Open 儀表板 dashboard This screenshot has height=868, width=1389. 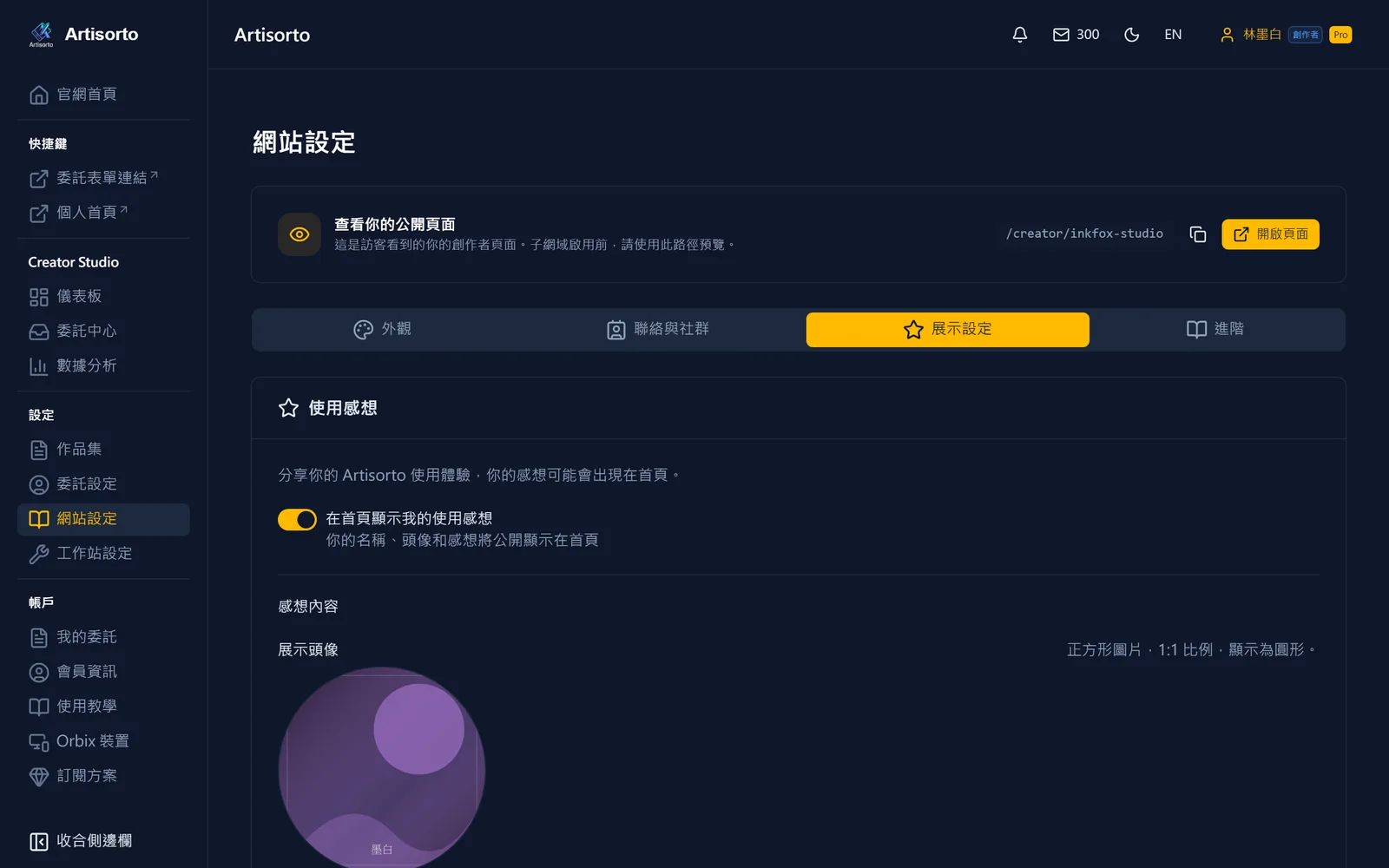coord(103,297)
